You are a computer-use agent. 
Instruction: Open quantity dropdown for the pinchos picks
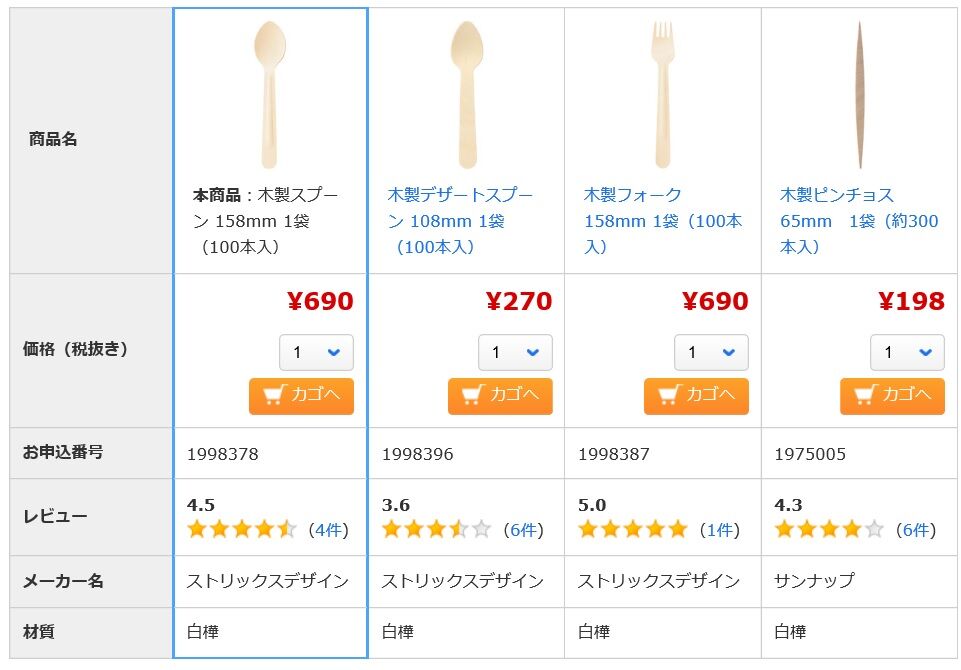908,352
